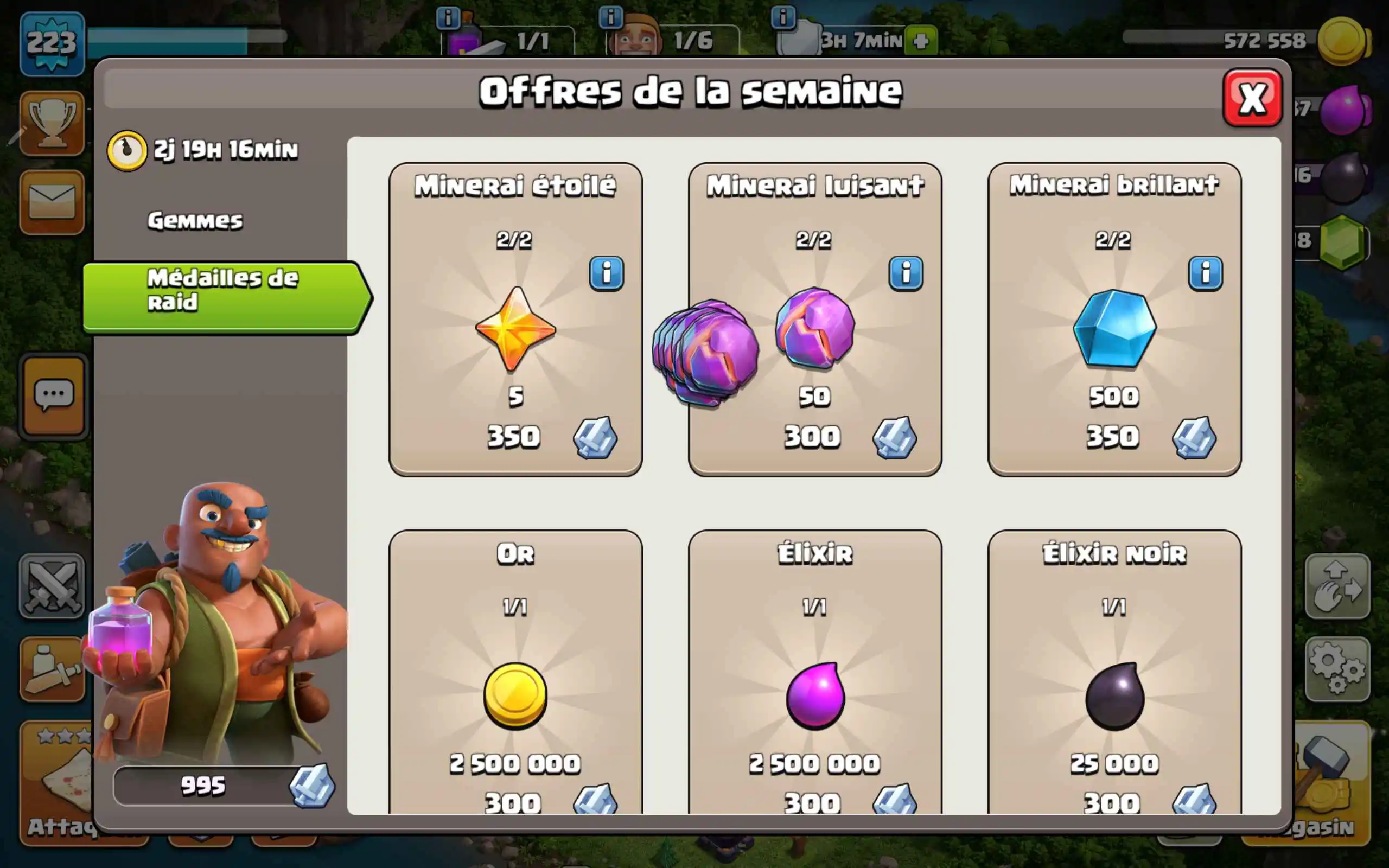Purchase the Élixir noir 25 000 offer

1114,672
